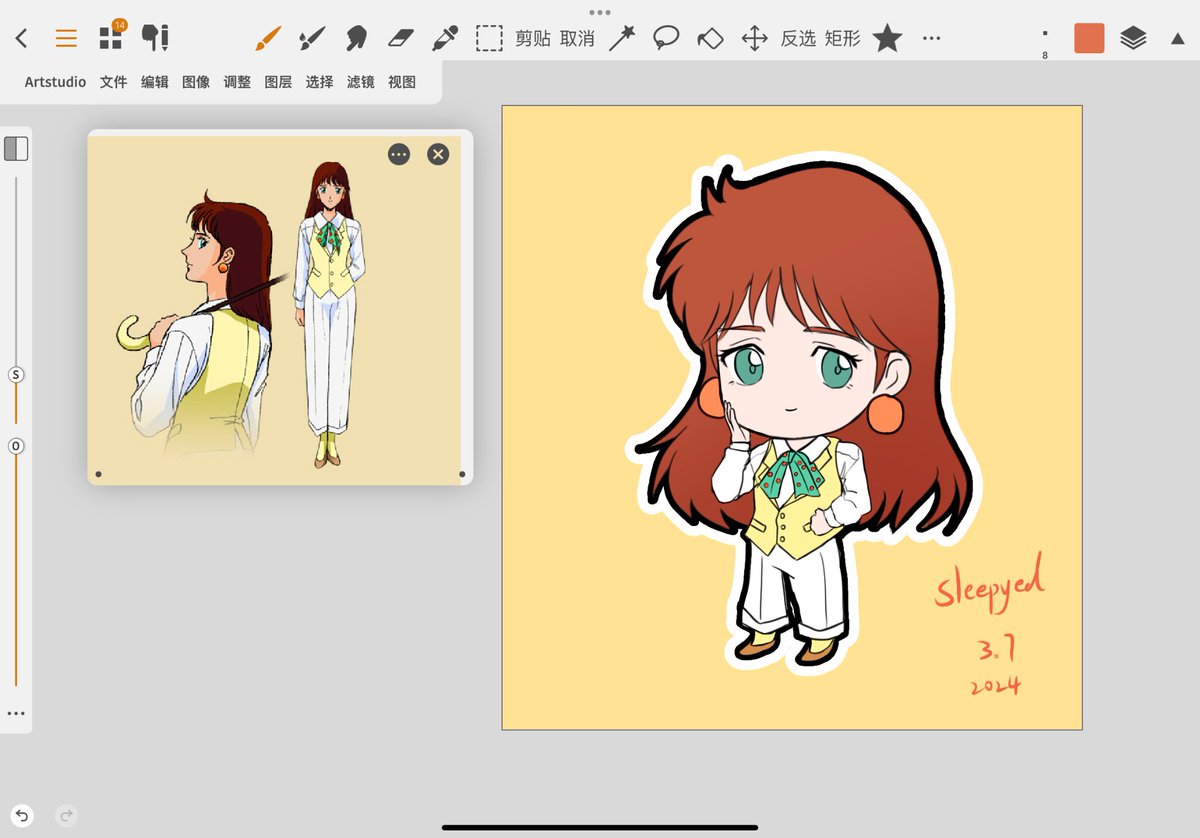Click the 矩形 button
Screen dimensions: 1200x838
(x=842, y=39)
